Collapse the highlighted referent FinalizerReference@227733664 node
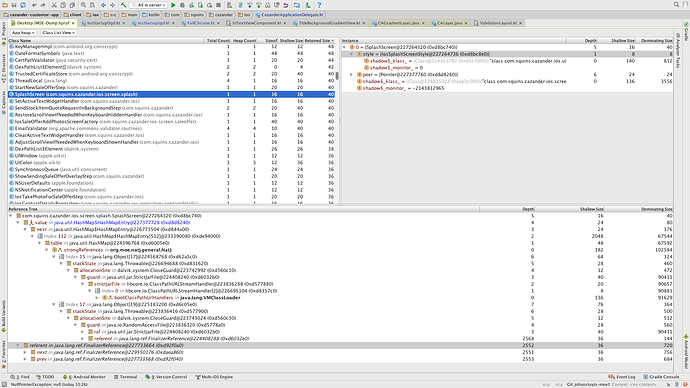The image size is (690, 388). (x=18, y=346)
